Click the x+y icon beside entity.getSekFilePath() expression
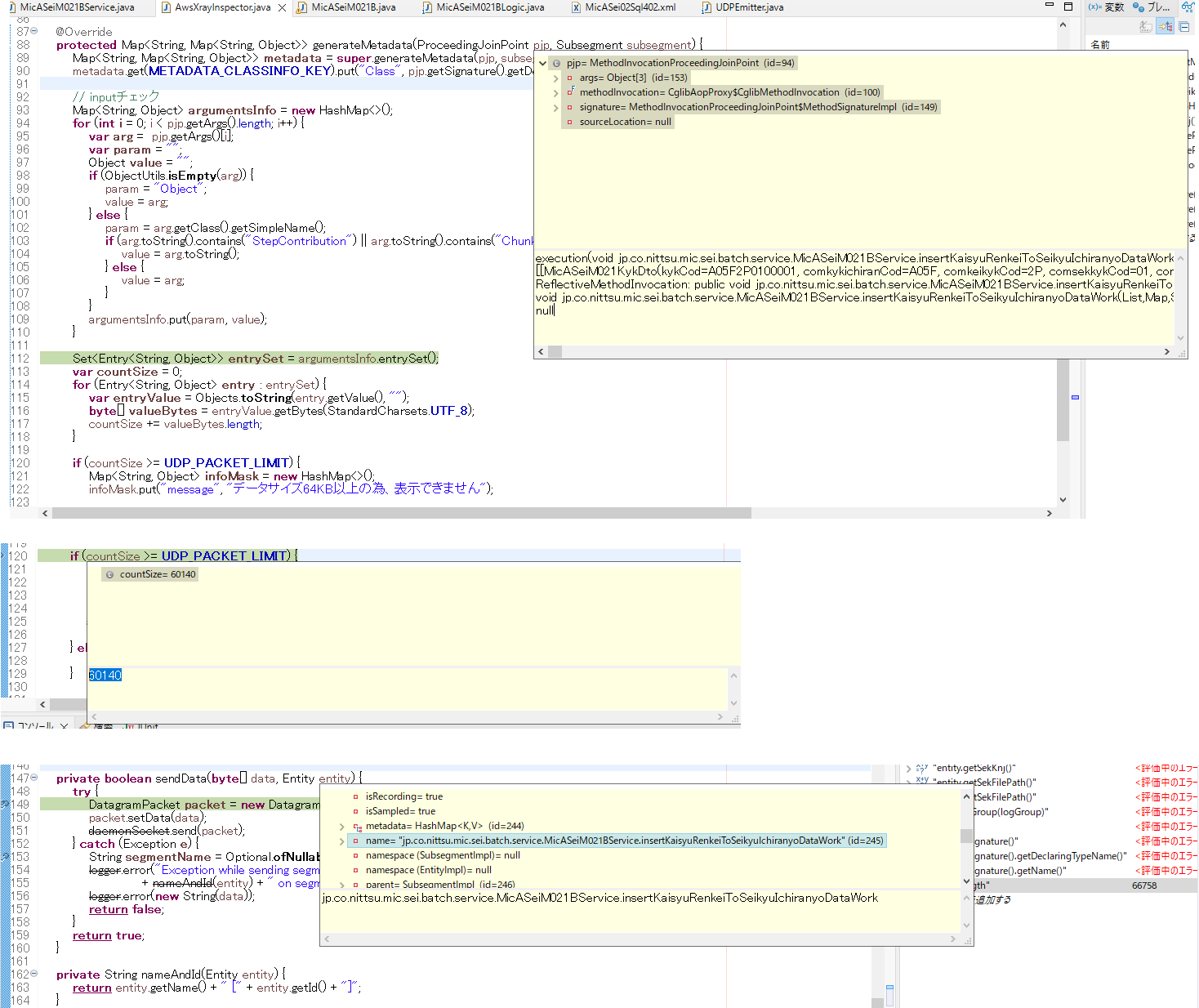 [921, 780]
